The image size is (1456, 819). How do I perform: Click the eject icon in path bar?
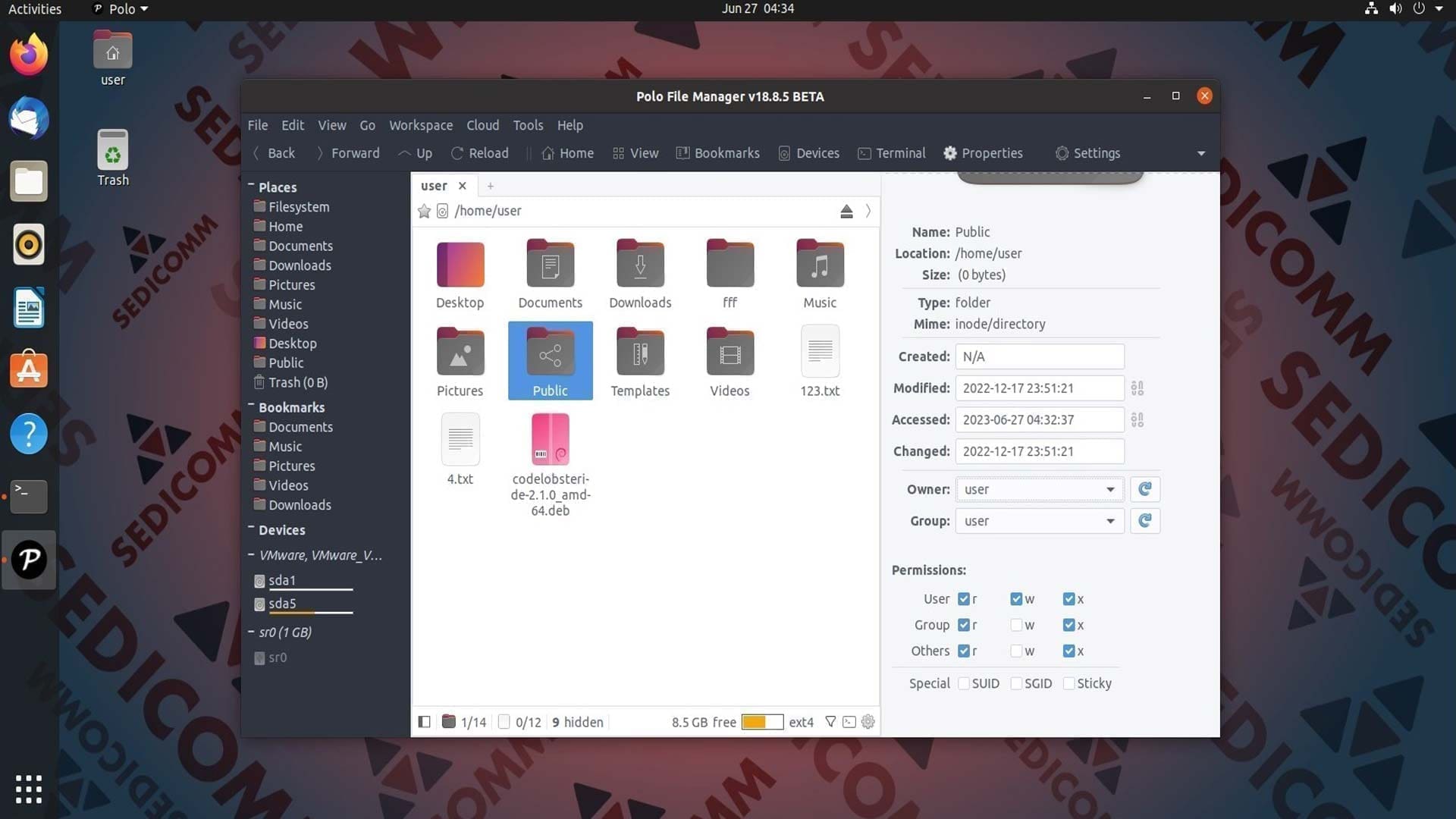[x=846, y=211]
